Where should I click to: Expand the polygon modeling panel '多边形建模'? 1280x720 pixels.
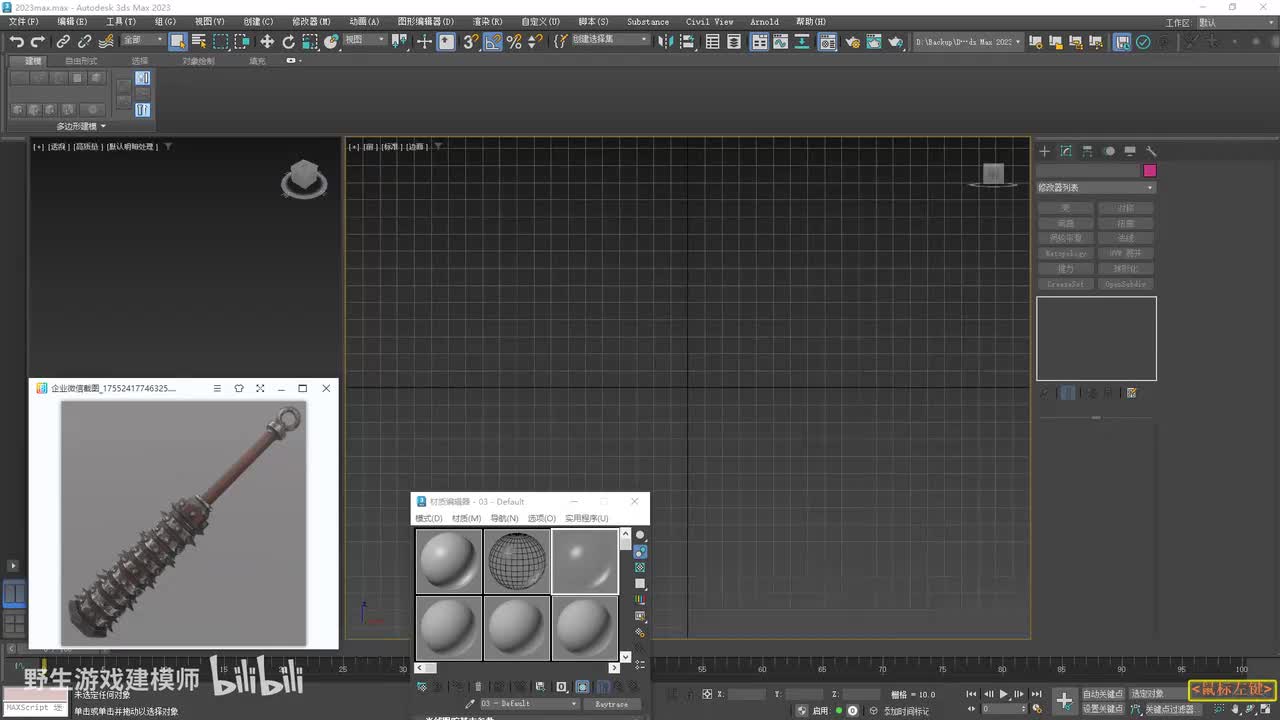coord(81,126)
